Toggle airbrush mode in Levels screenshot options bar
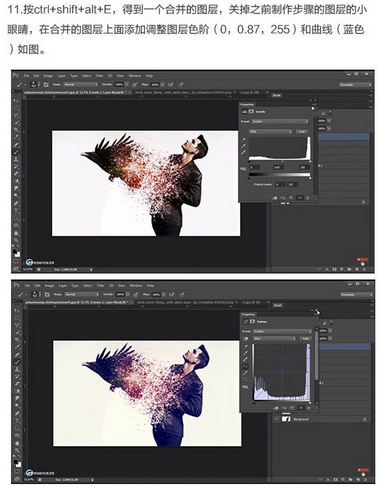The image size is (381, 486). (170, 85)
